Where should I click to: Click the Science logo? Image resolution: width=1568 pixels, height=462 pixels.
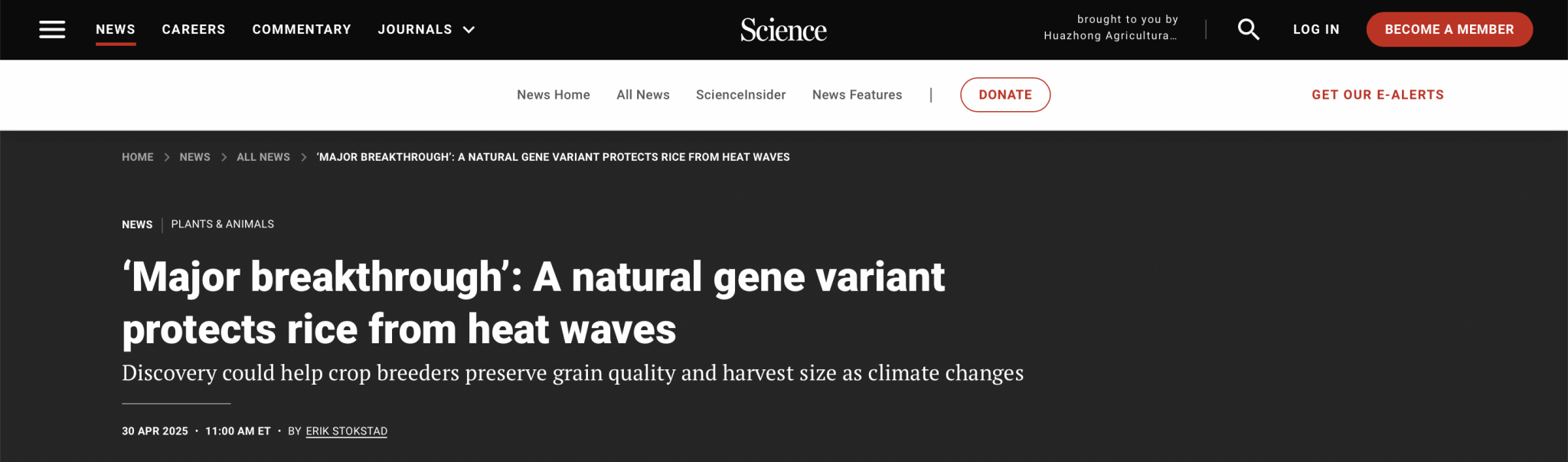click(783, 30)
